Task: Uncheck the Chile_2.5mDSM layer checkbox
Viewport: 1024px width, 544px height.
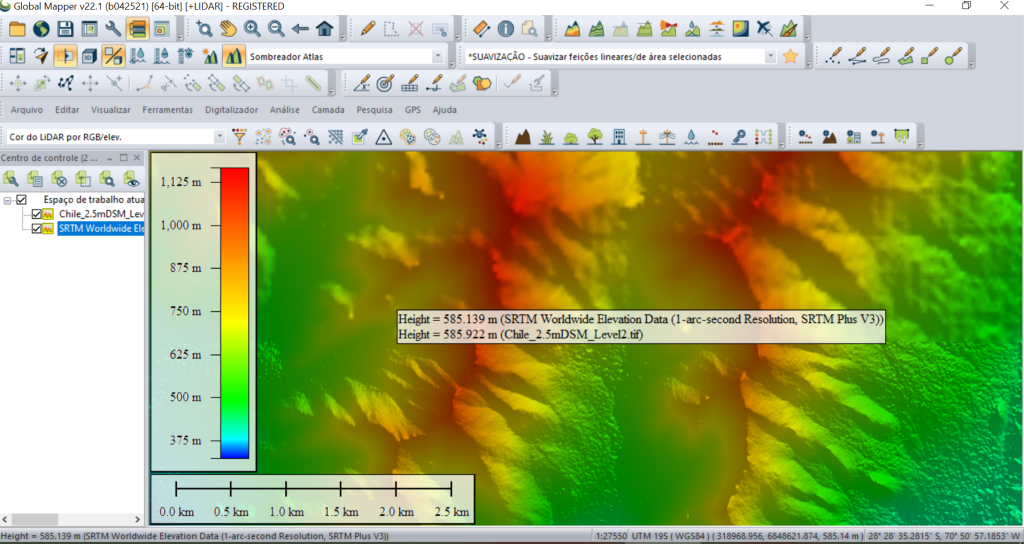Action: click(37, 214)
